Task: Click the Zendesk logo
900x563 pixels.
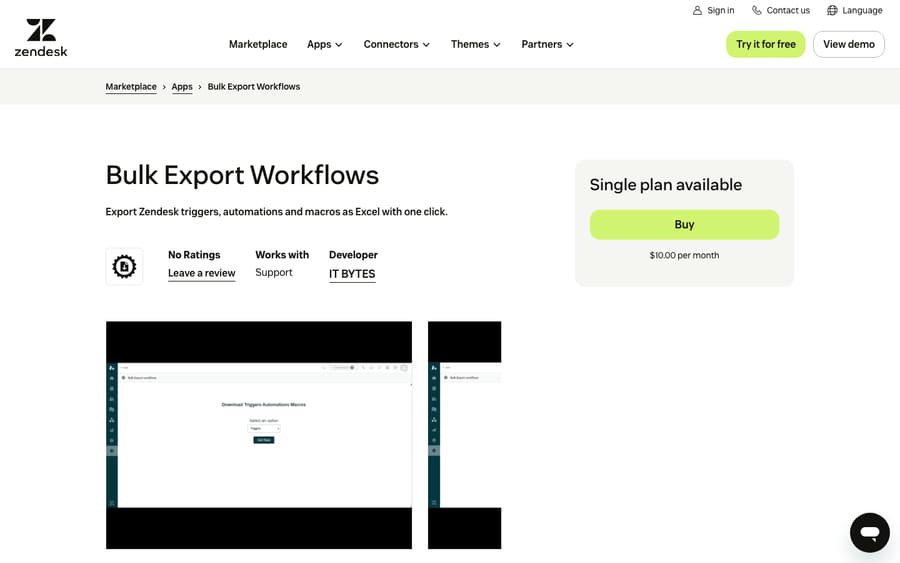Action: [x=41, y=38]
